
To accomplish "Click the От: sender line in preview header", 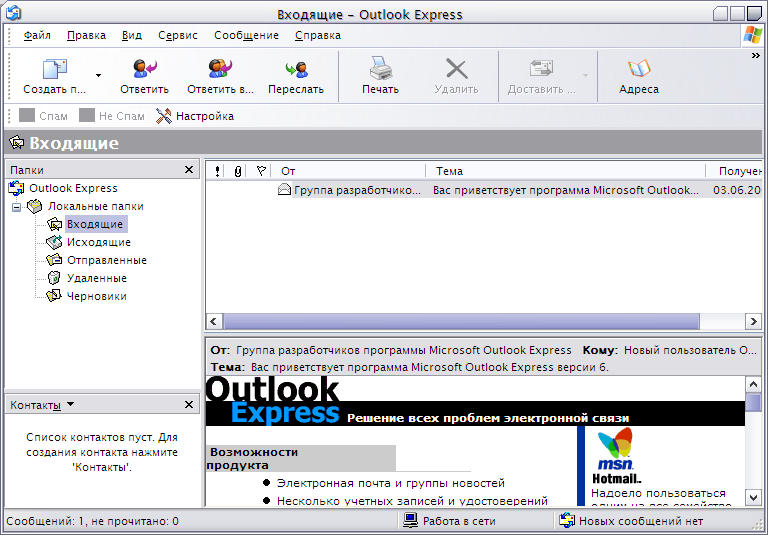I will [391, 350].
